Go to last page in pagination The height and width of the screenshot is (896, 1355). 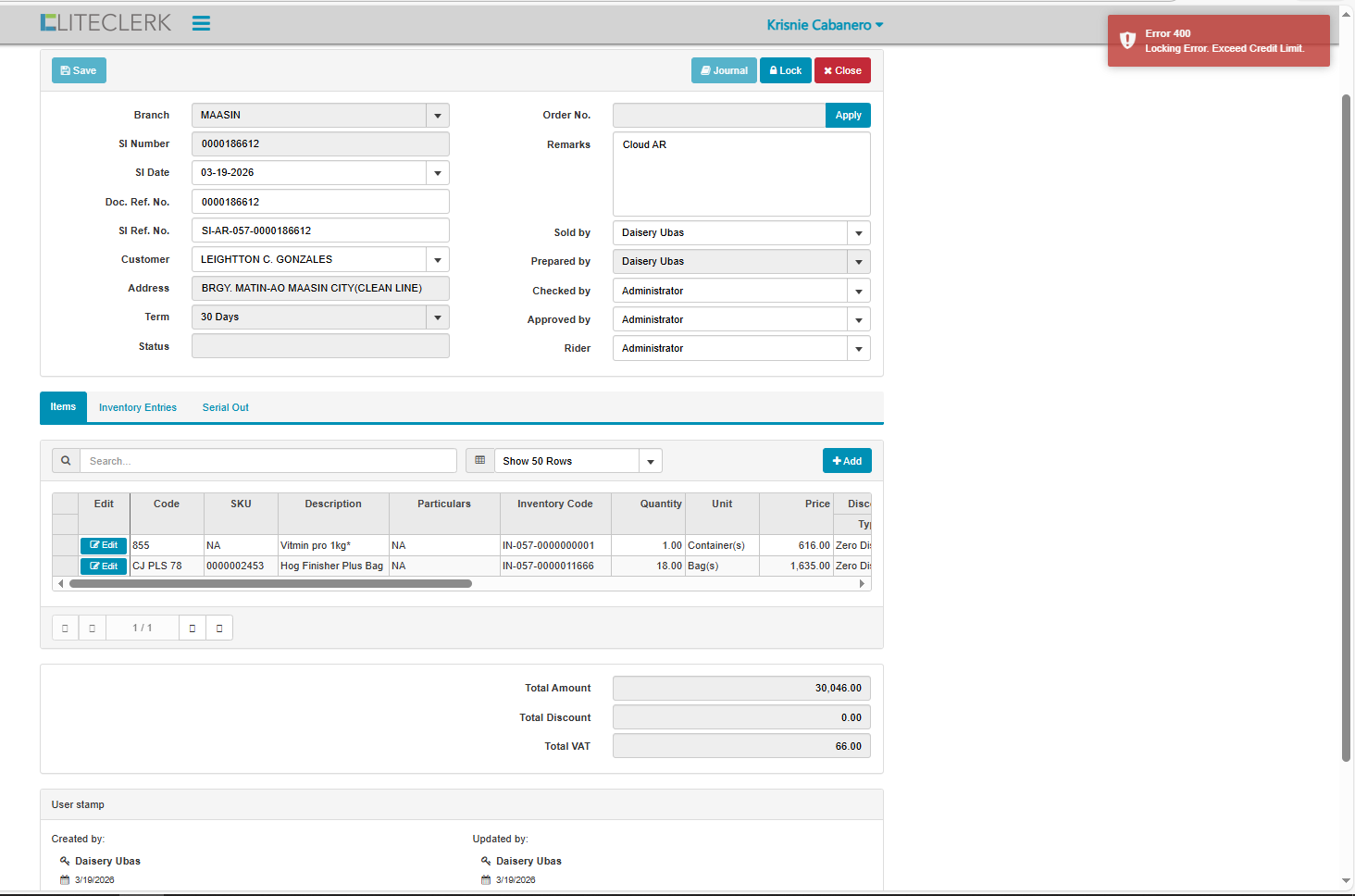point(219,628)
